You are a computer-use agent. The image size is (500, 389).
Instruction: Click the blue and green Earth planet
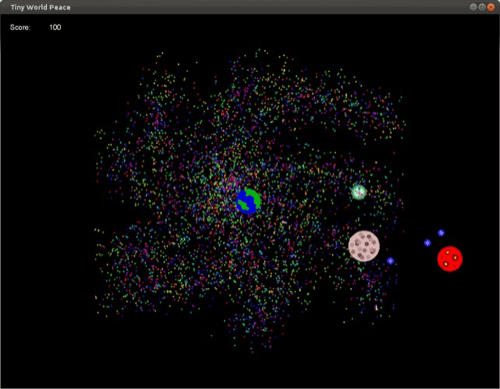(248, 201)
